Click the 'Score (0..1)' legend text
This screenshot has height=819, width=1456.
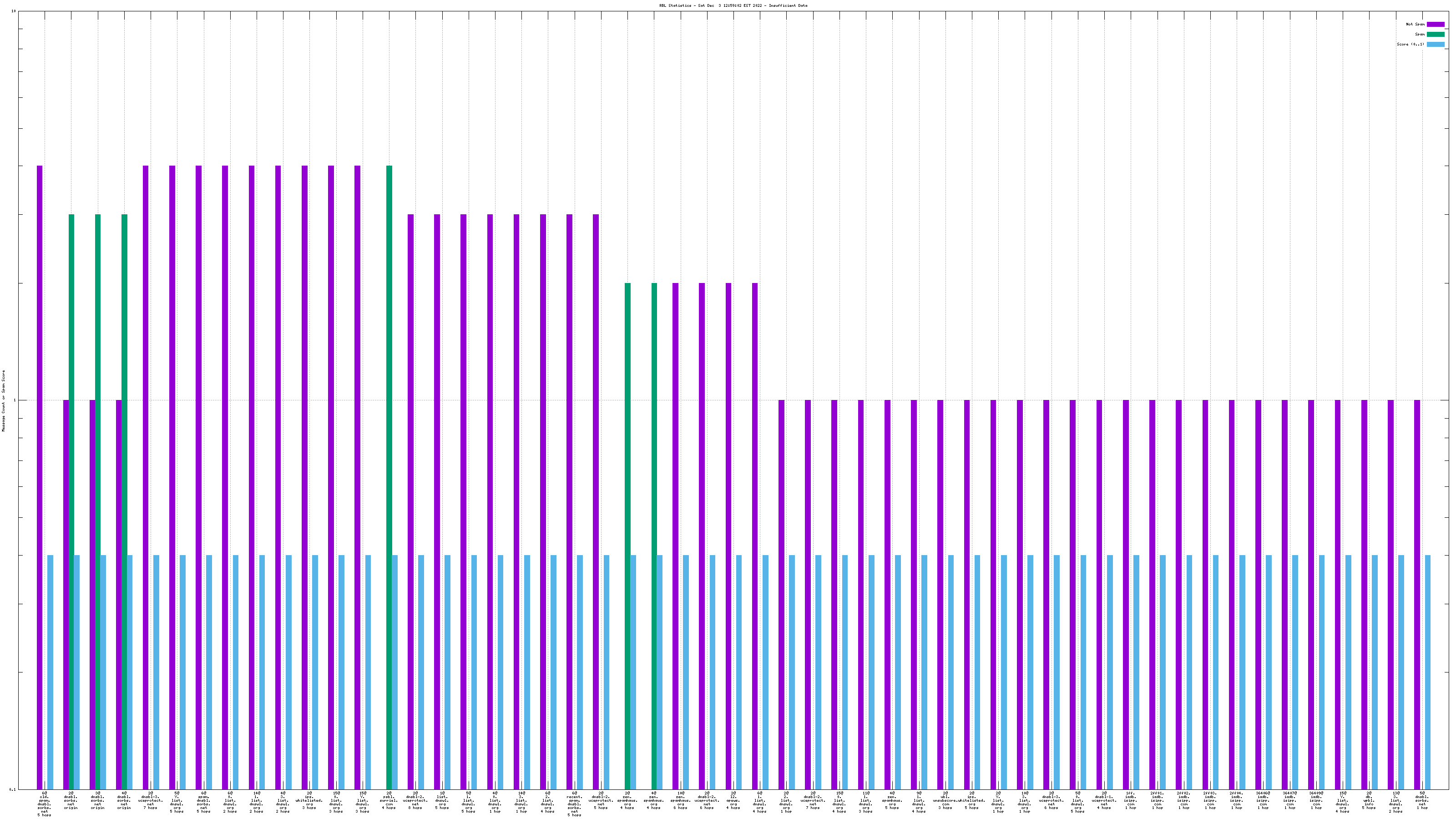point(1410,44)
